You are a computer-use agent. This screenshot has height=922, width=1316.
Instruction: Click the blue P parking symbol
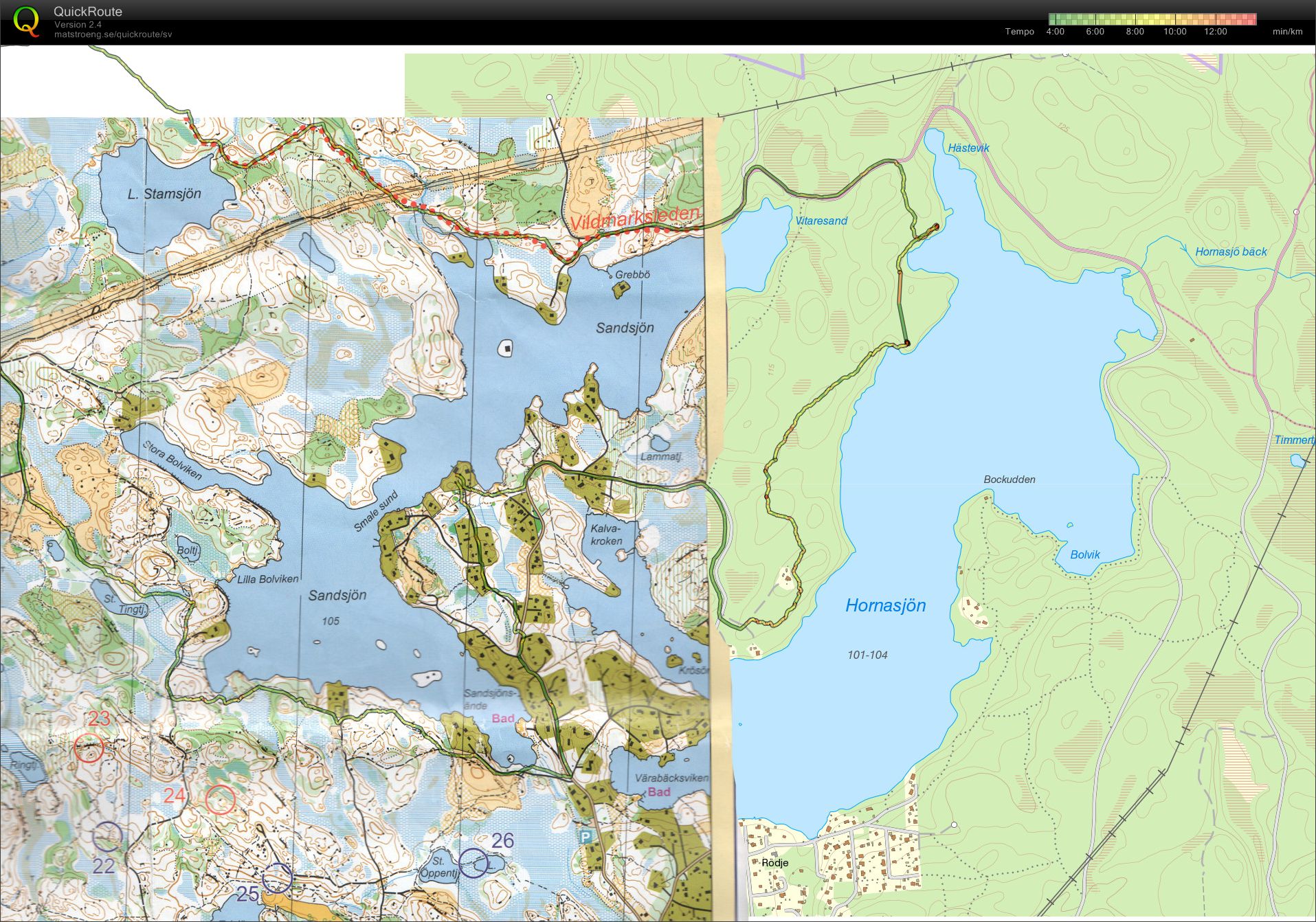[x=585, y=837]
